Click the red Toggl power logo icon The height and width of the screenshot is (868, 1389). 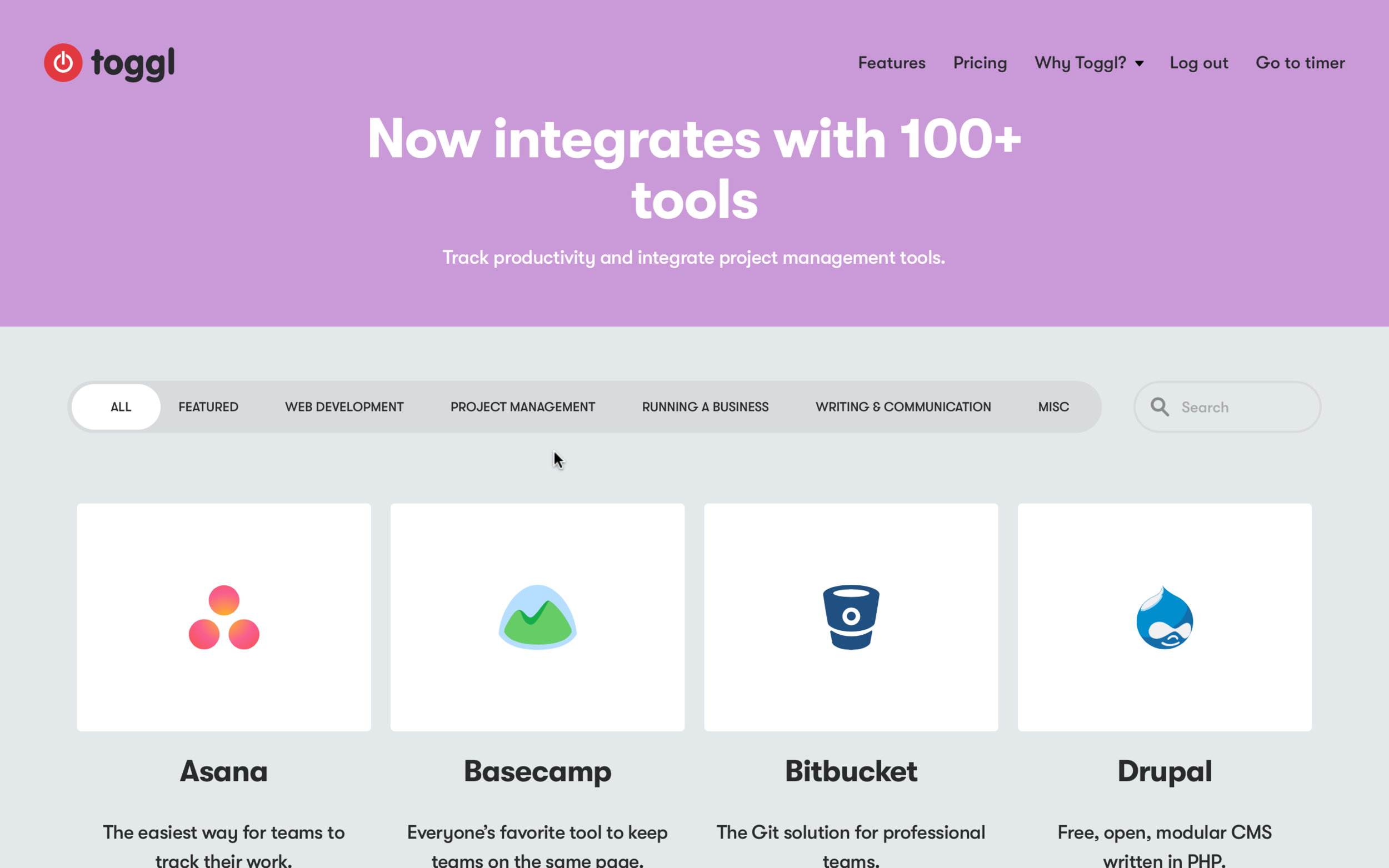coord(63,63)
